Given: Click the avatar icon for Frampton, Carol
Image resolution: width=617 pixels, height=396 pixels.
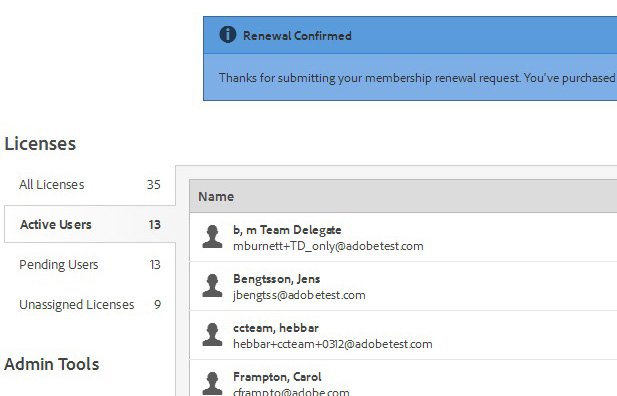Looking at the screenshot, I should [212, 383].
